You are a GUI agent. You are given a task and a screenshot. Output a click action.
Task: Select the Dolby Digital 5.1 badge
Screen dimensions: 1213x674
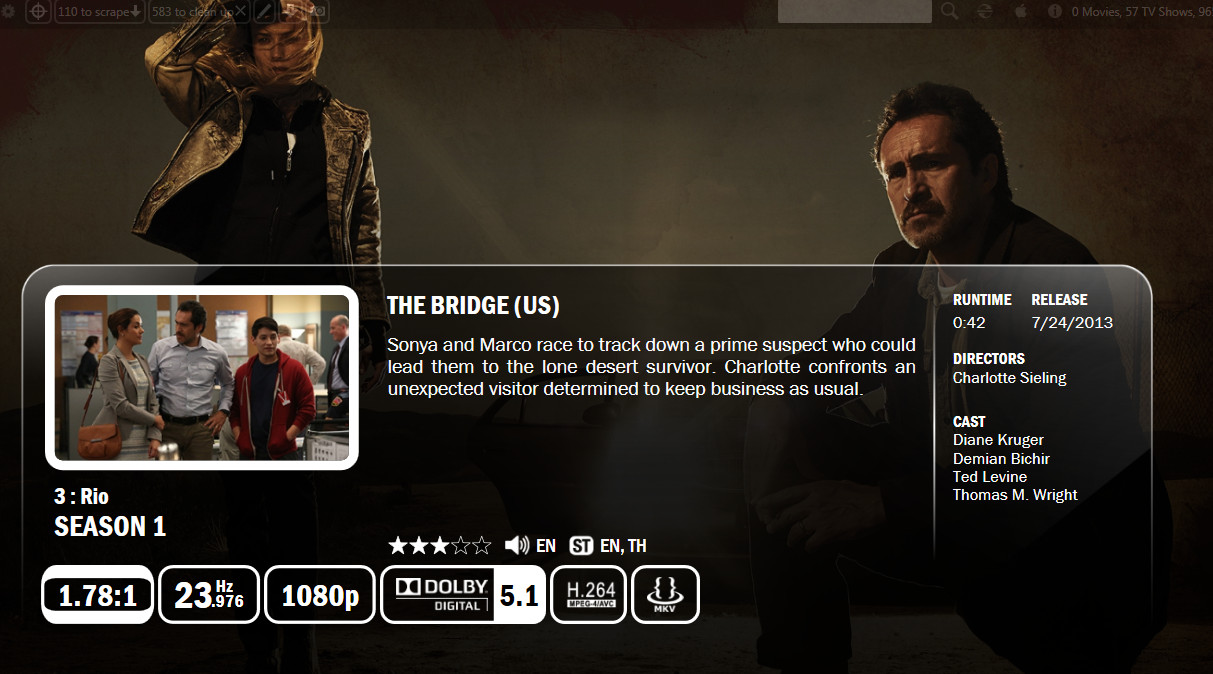[463, 595]
